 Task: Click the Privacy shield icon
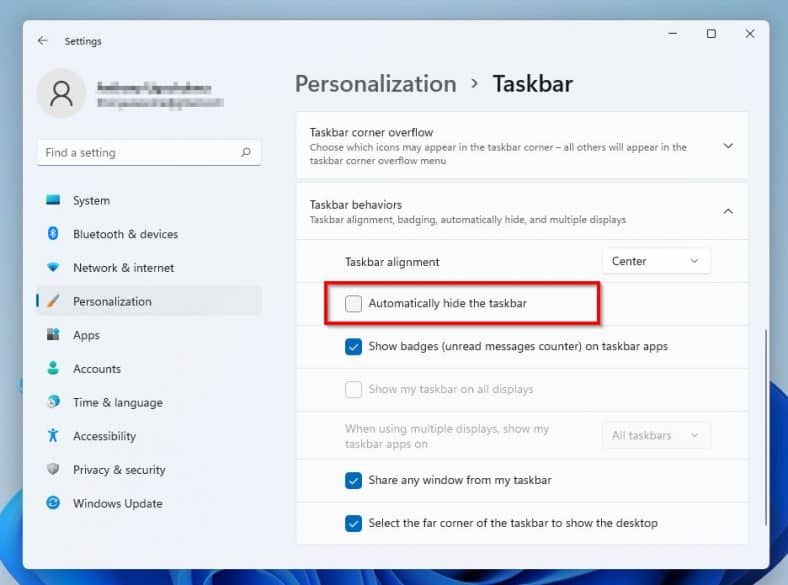pos(53,469)
